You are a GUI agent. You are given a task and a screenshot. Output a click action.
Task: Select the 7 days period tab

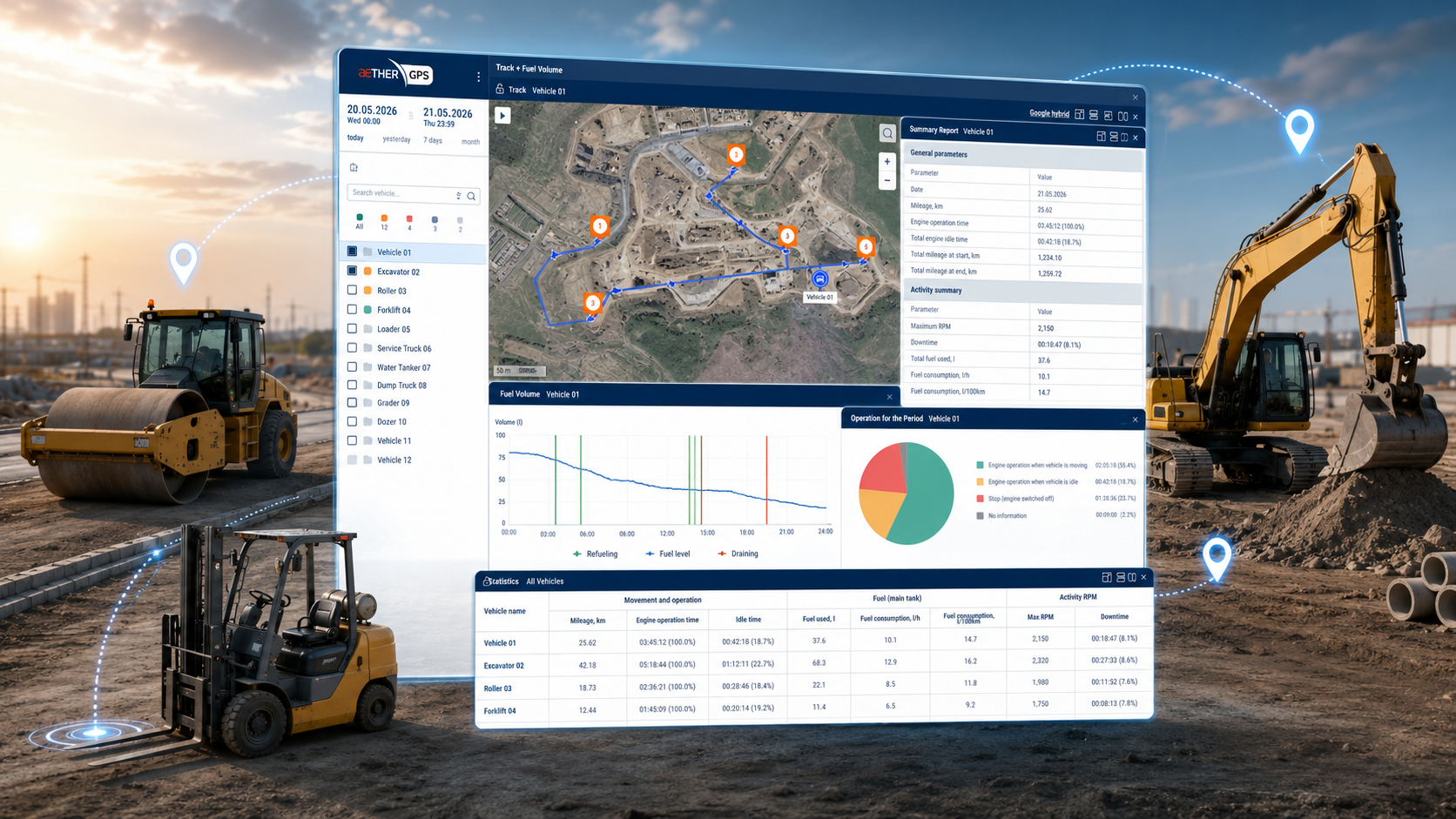coord(433,140)
